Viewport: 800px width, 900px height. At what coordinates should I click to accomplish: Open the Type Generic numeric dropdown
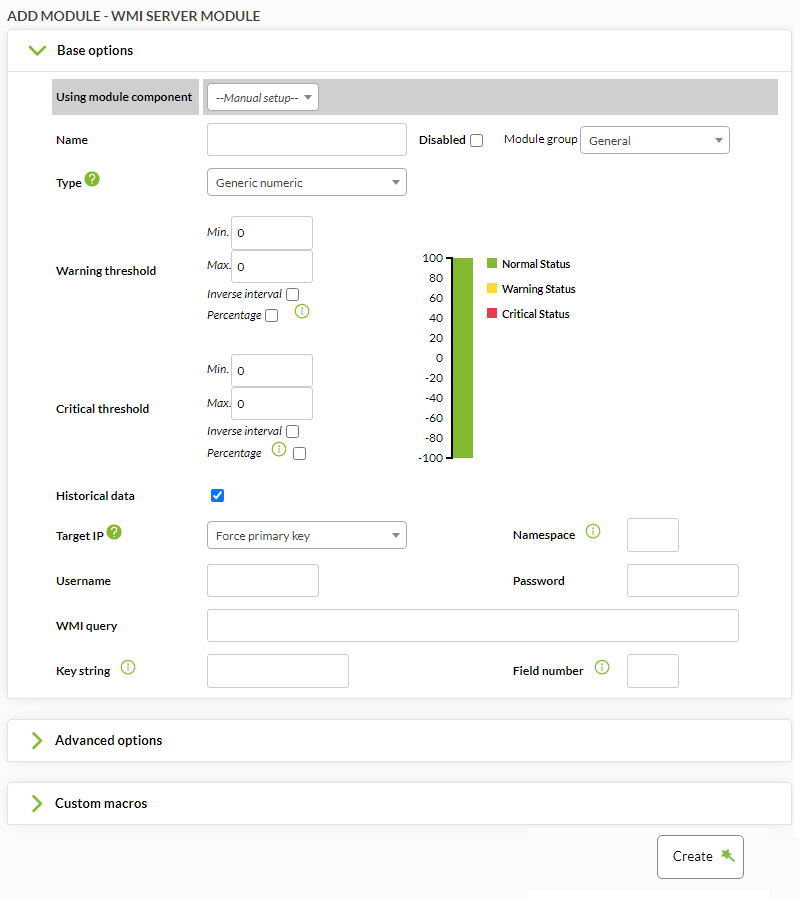click(307, 183)
